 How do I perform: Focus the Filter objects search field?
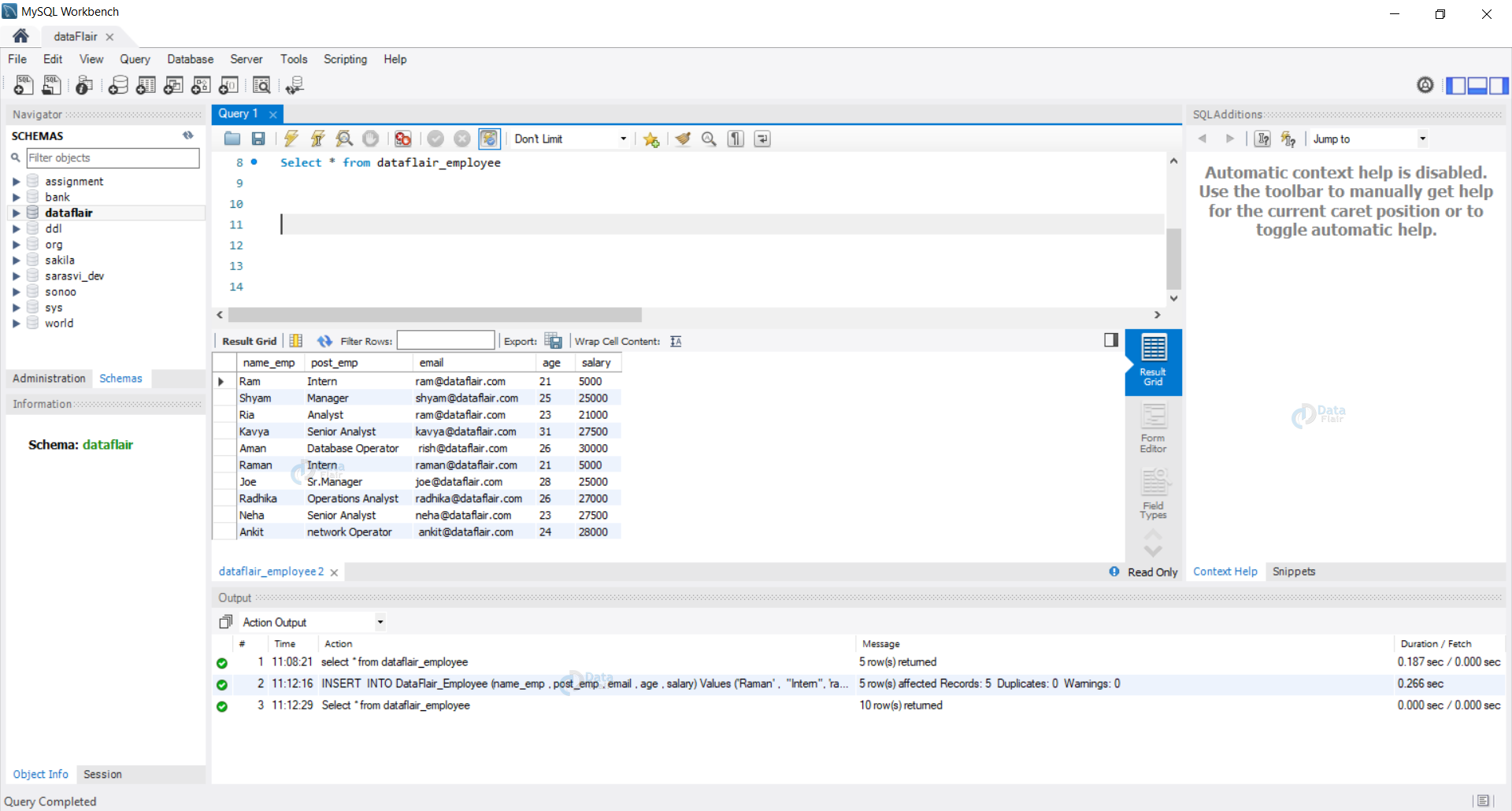113,157
